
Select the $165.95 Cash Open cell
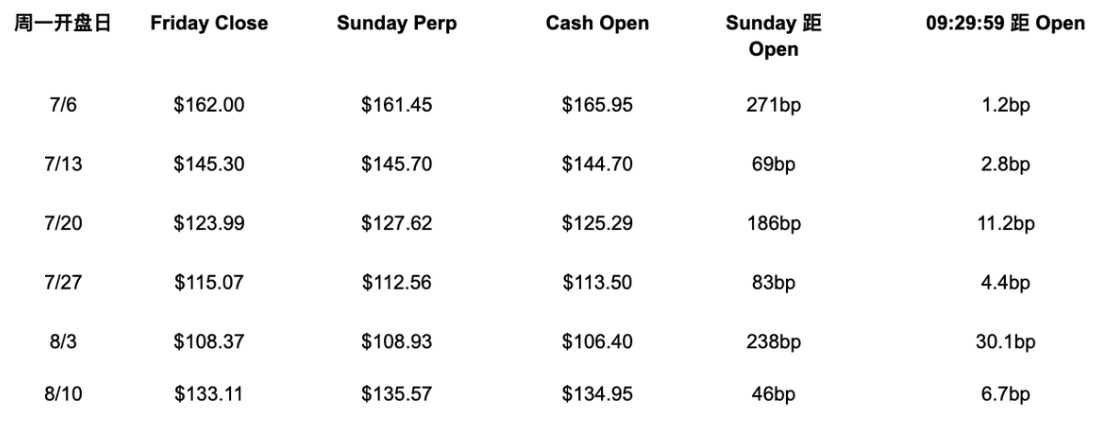[597, 105]
